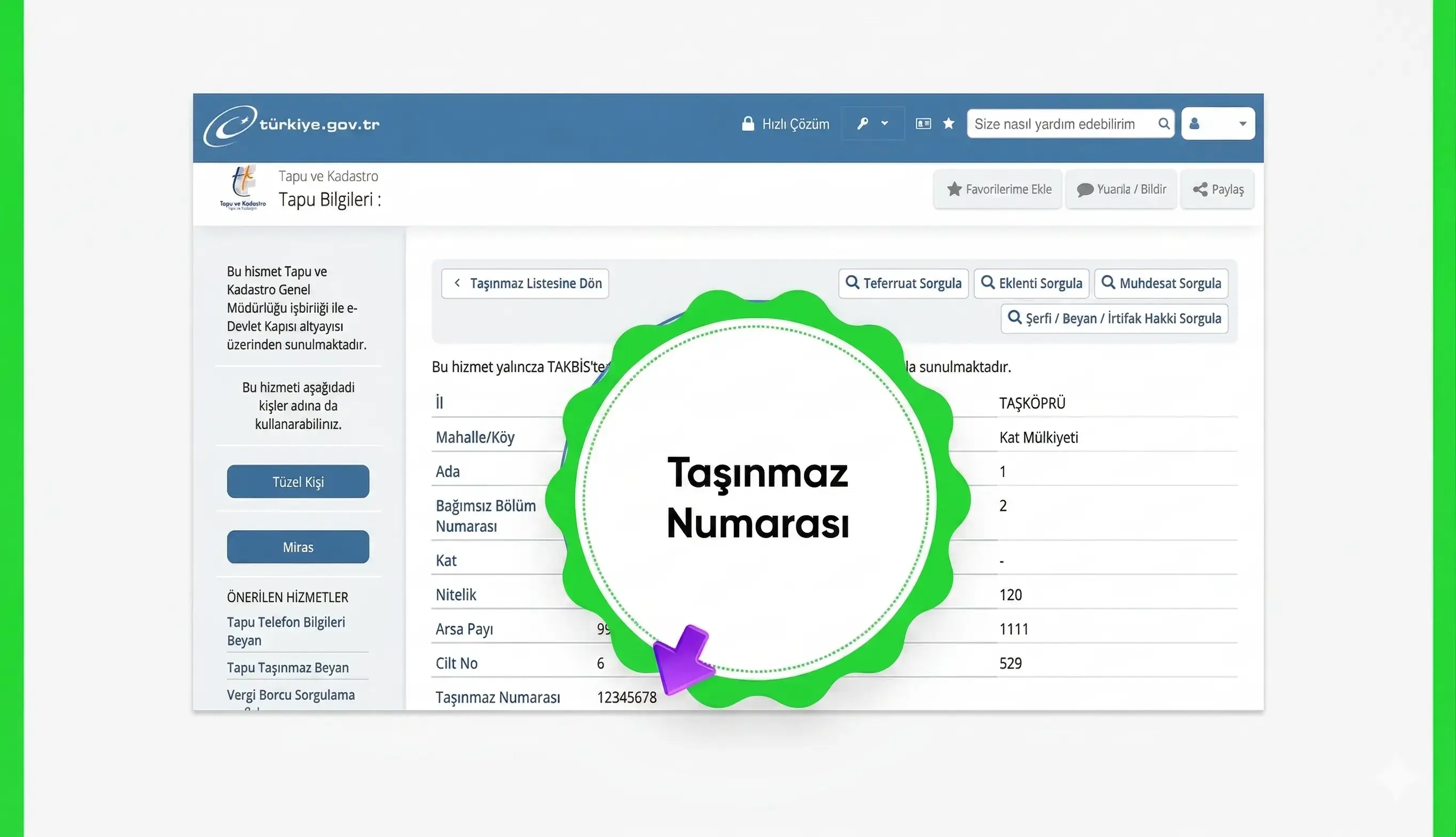Open the türkiye.gov.tr home logo

coord(292,125)
